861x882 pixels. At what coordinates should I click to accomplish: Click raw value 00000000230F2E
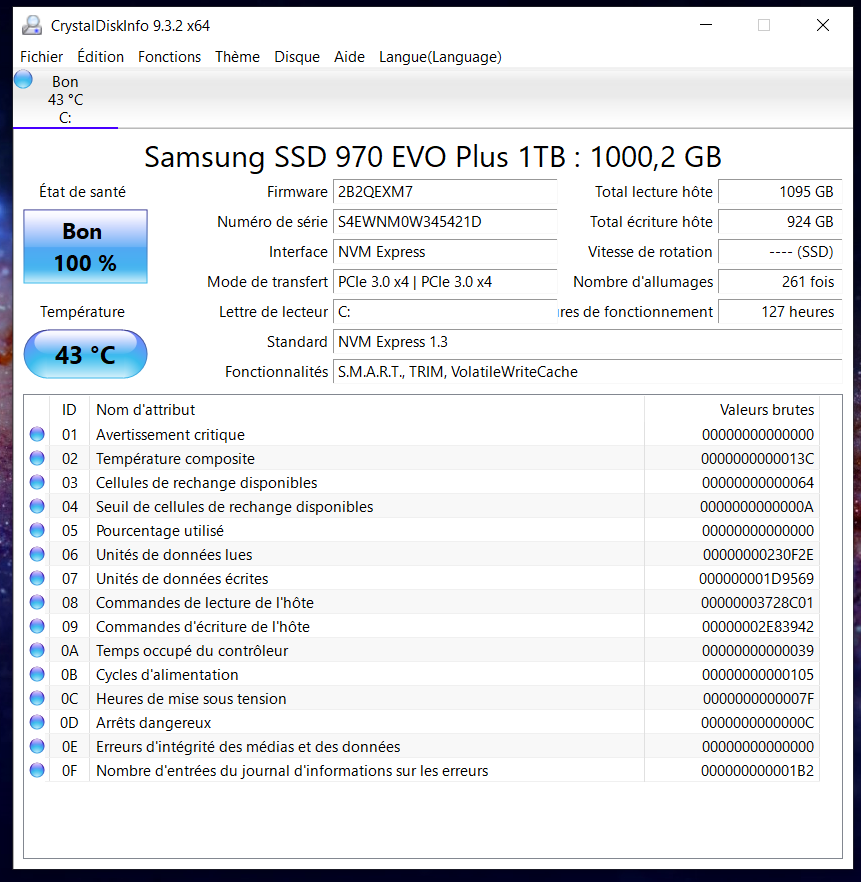pos(758,555)
